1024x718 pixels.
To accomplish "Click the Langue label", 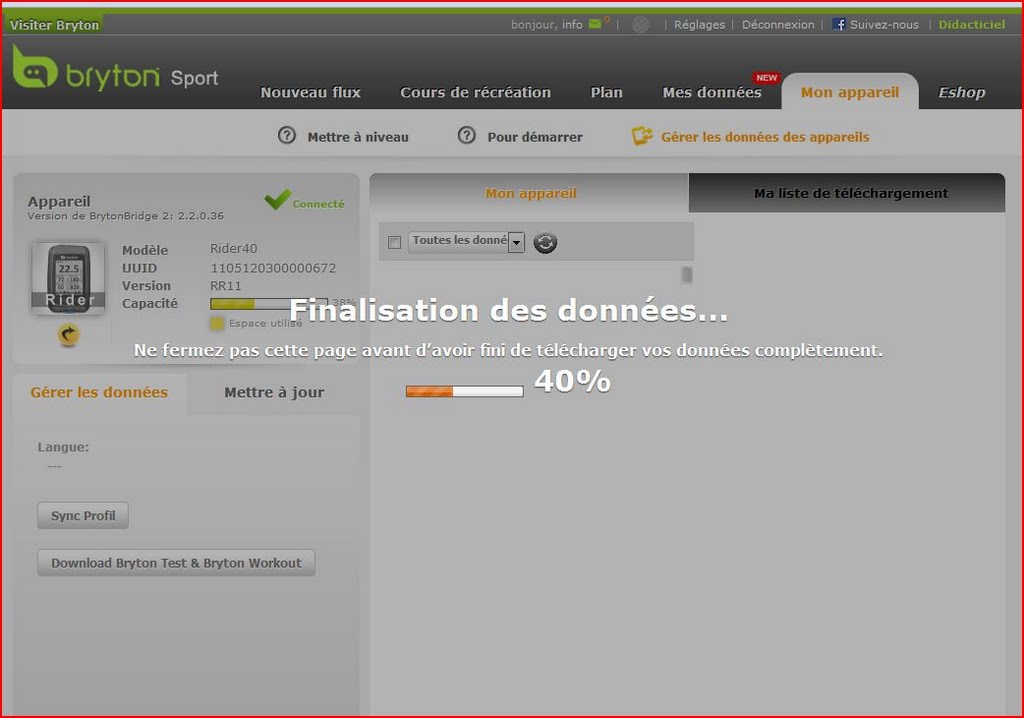I will point(63,447).
